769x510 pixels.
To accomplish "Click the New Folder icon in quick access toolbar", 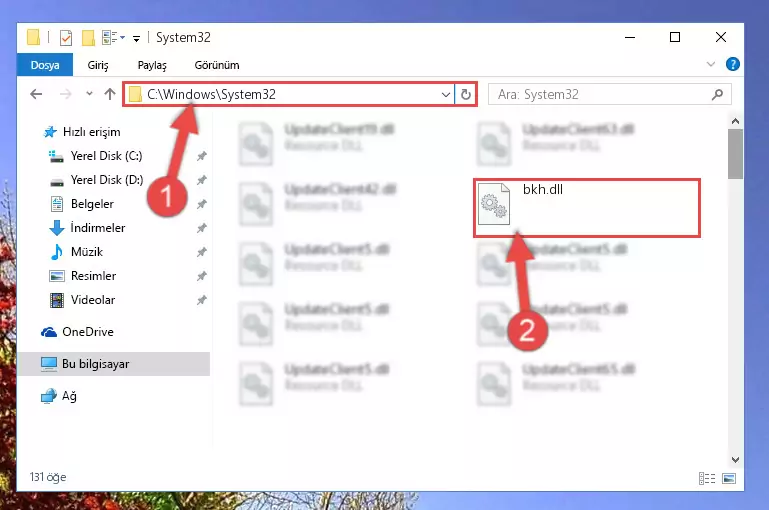I will tap(88, 38).
